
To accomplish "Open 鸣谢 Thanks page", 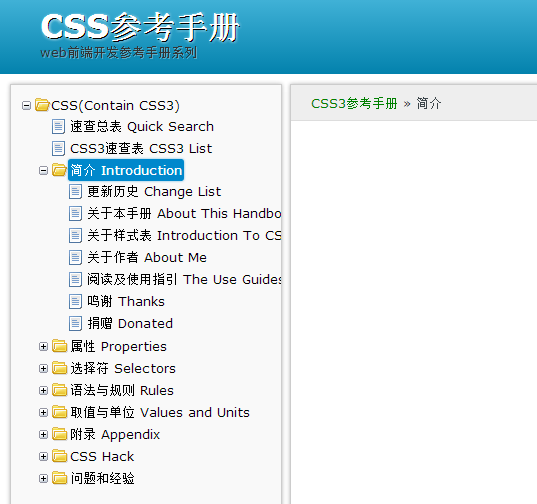I will [126, 302].
